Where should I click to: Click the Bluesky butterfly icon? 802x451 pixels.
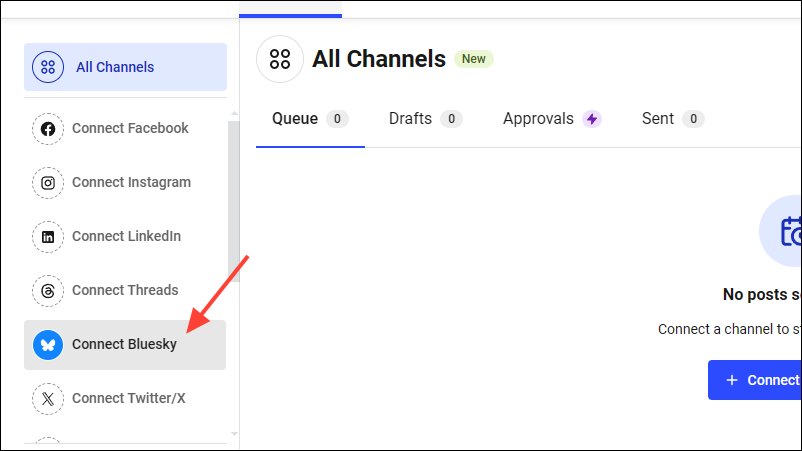[x=48, y=345]
